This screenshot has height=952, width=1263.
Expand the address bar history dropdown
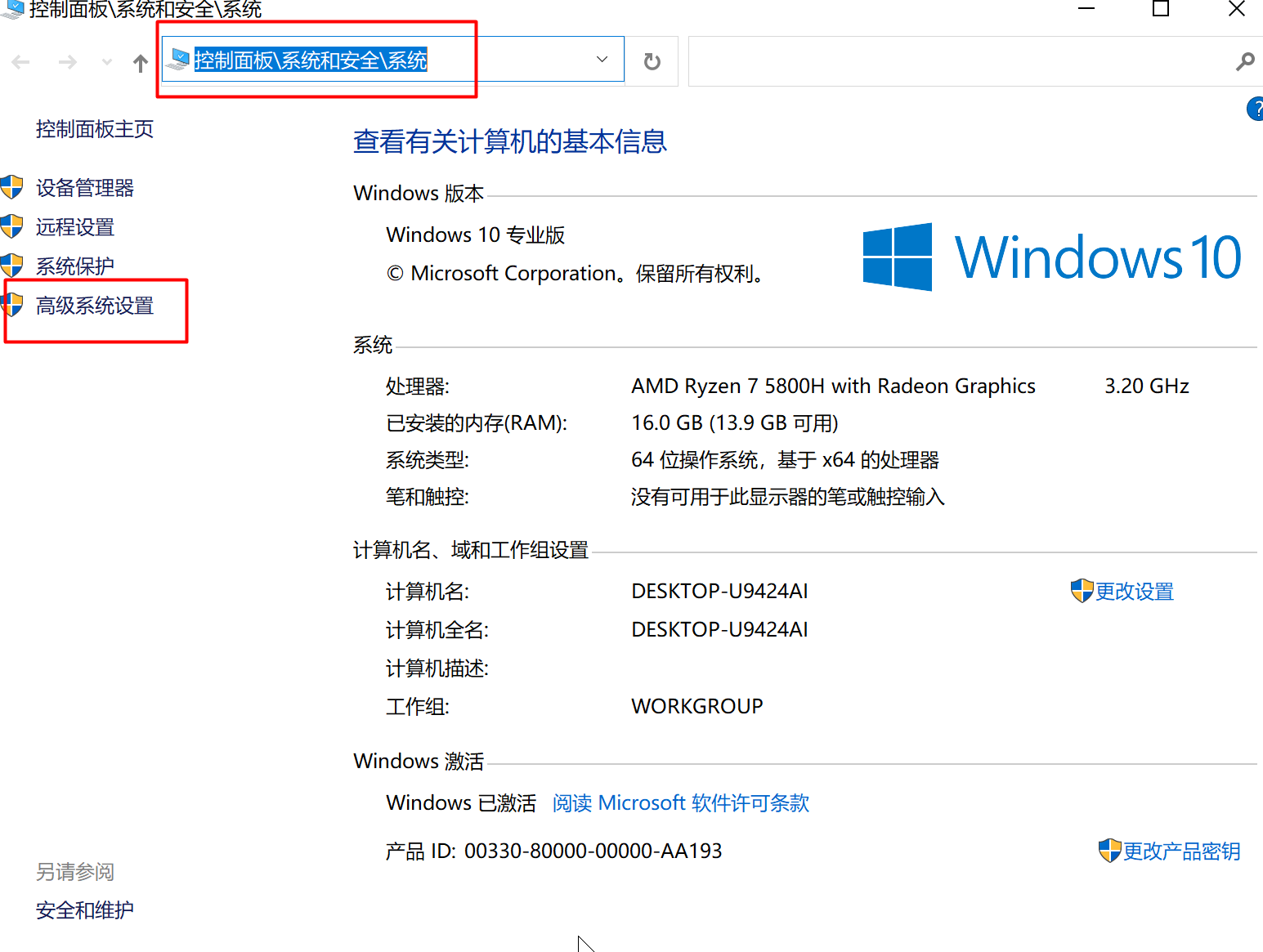coord(602,60)
